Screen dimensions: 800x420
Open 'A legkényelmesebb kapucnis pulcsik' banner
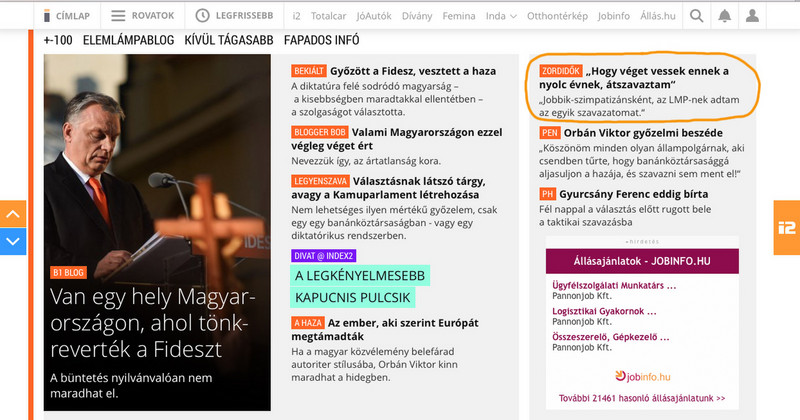coord(360,286)
